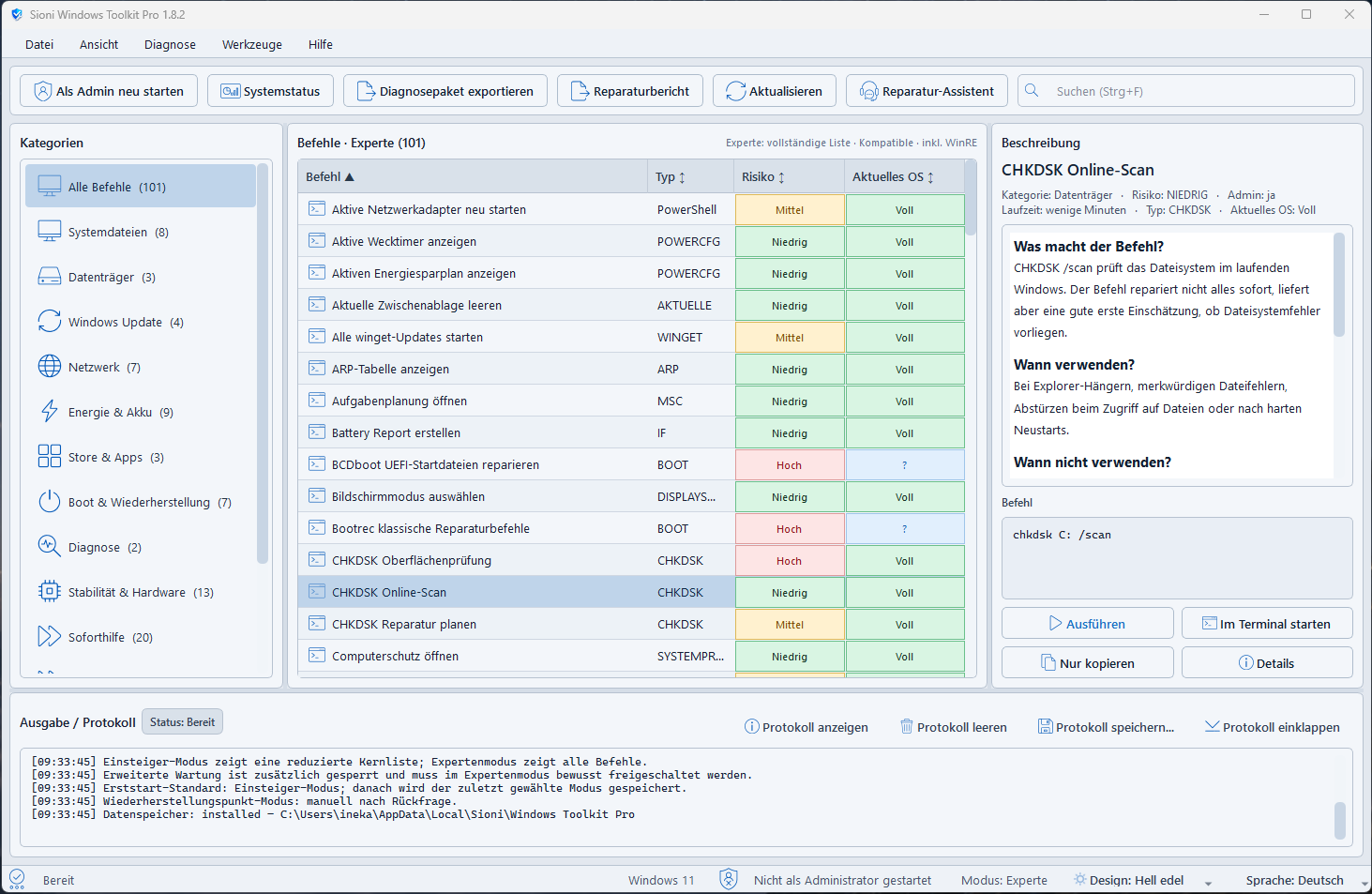Click the design sun icon in status bar

click(1080, 879)
